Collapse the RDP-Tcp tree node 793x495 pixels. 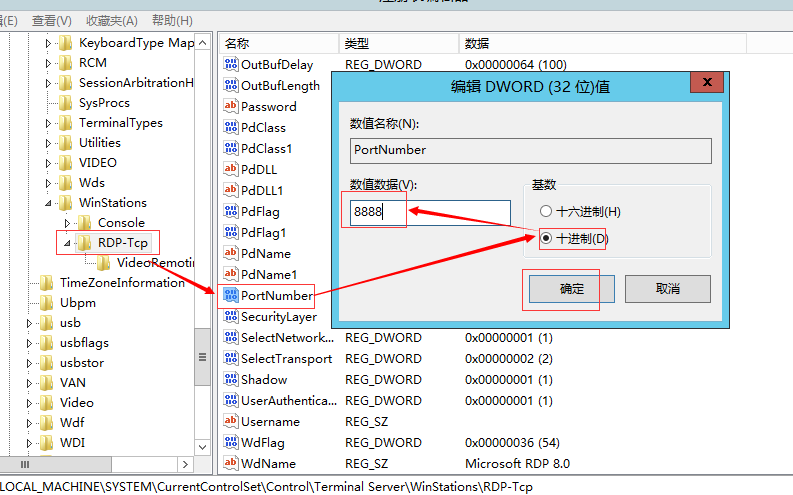pyautogui.click(x=67, y=243)
